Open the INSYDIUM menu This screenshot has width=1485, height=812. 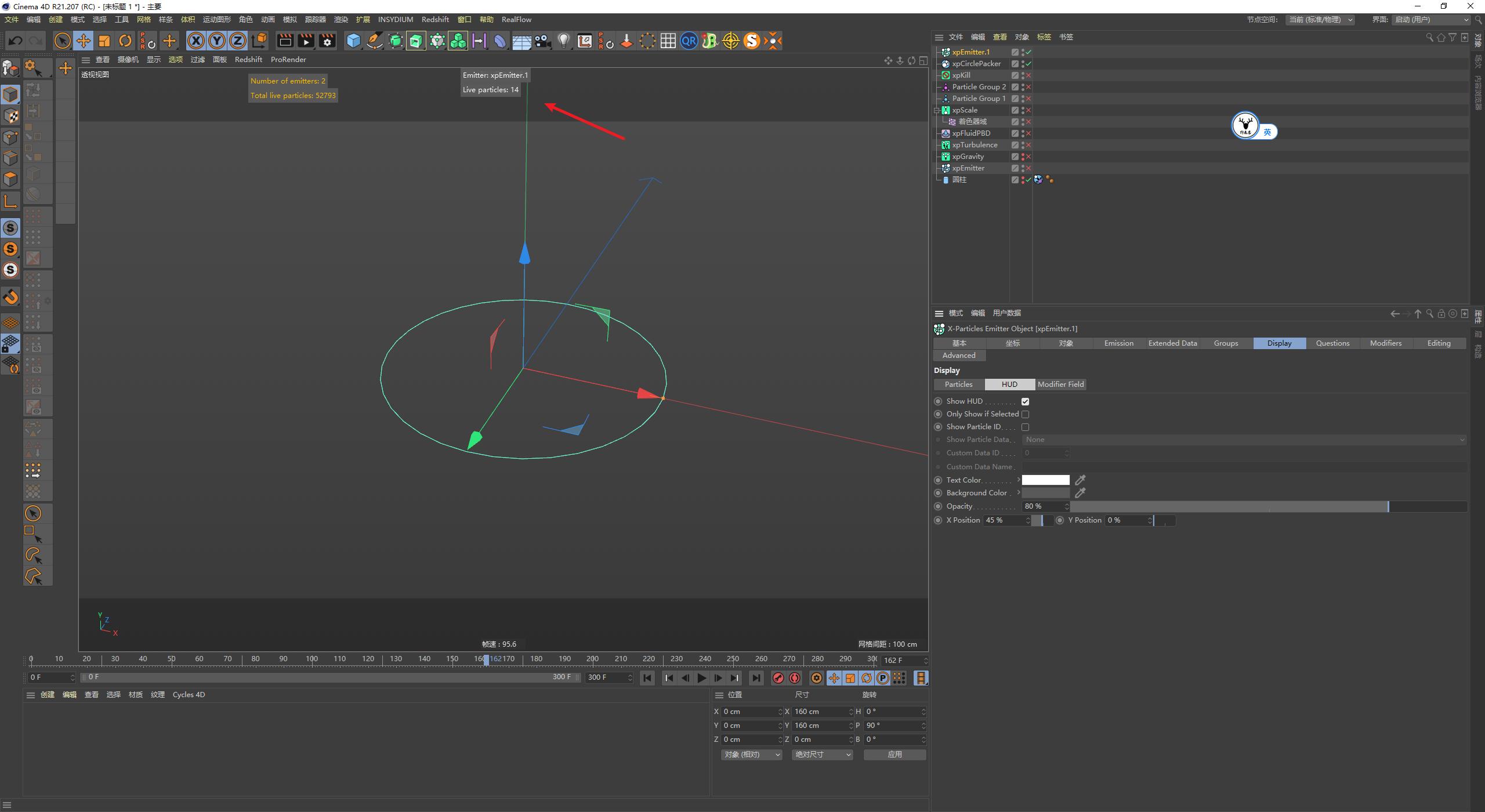click(396, 19)
